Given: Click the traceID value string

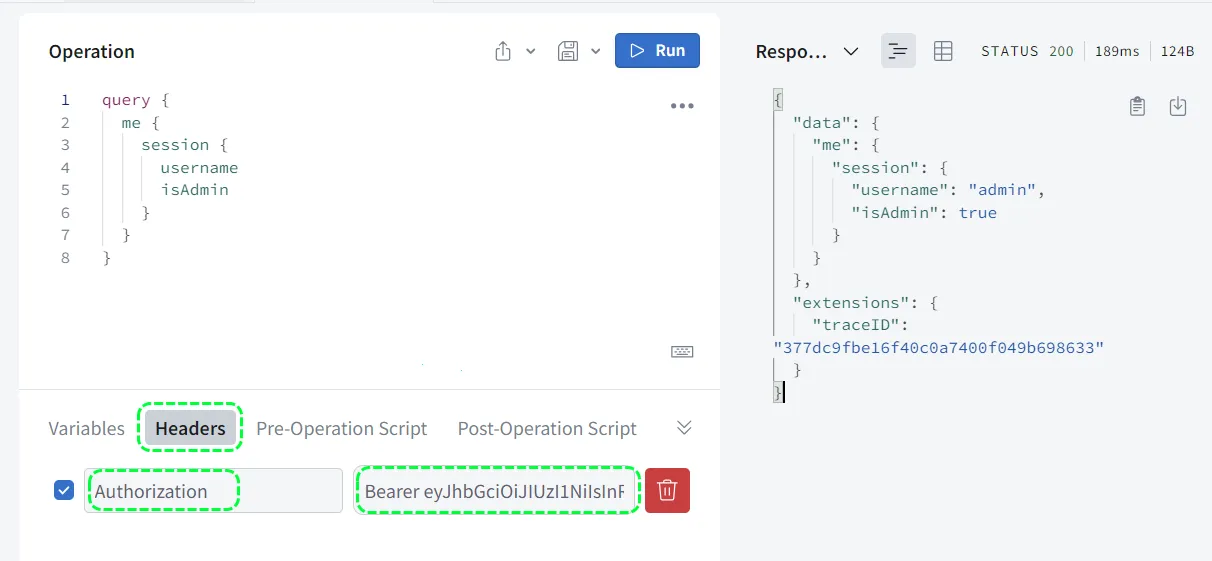Looking at the screenshot, I should tap(939, 347).
